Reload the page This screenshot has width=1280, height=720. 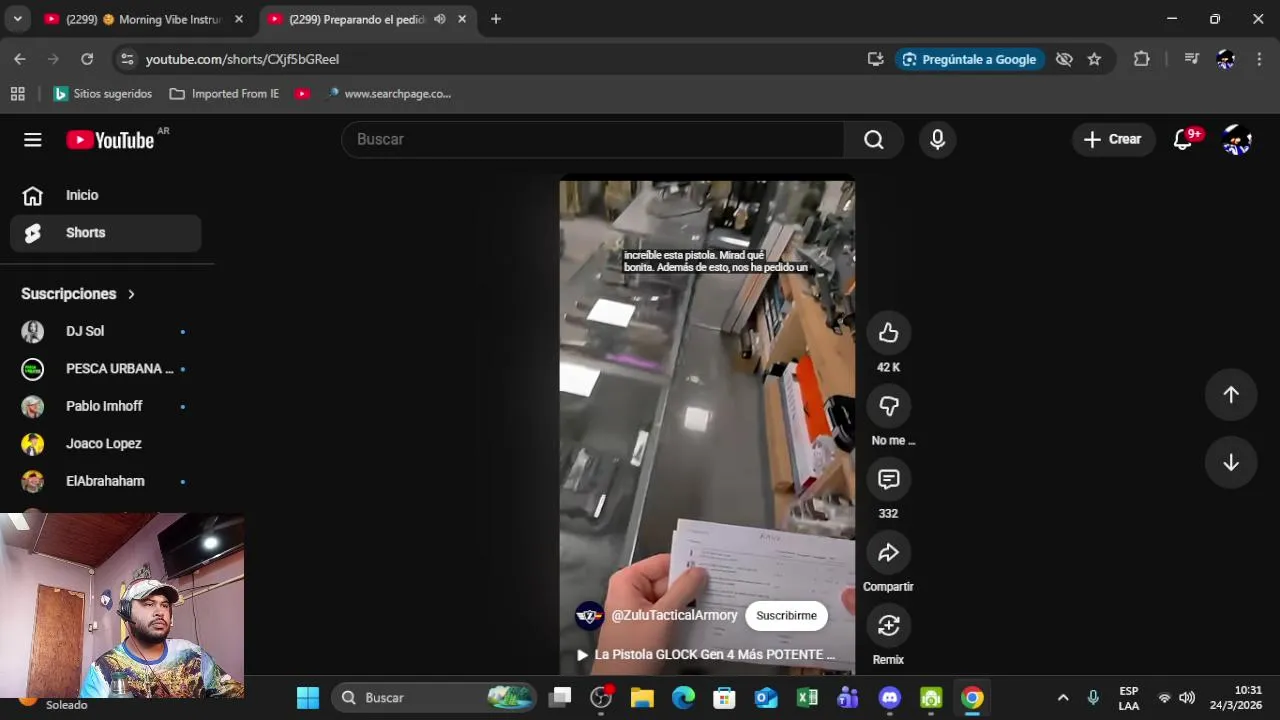click(x=87, y=59)
